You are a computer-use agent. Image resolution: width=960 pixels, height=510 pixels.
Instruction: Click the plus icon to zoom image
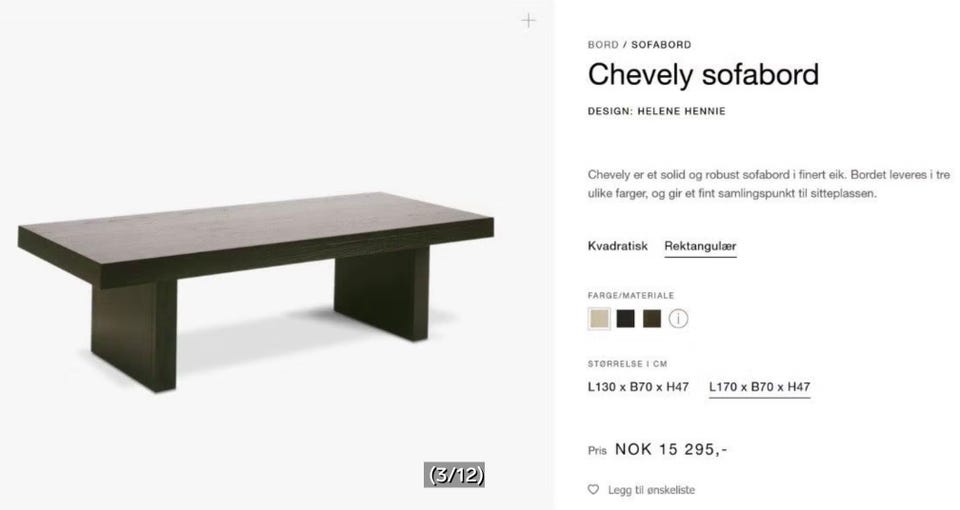[x=528, y=20]
